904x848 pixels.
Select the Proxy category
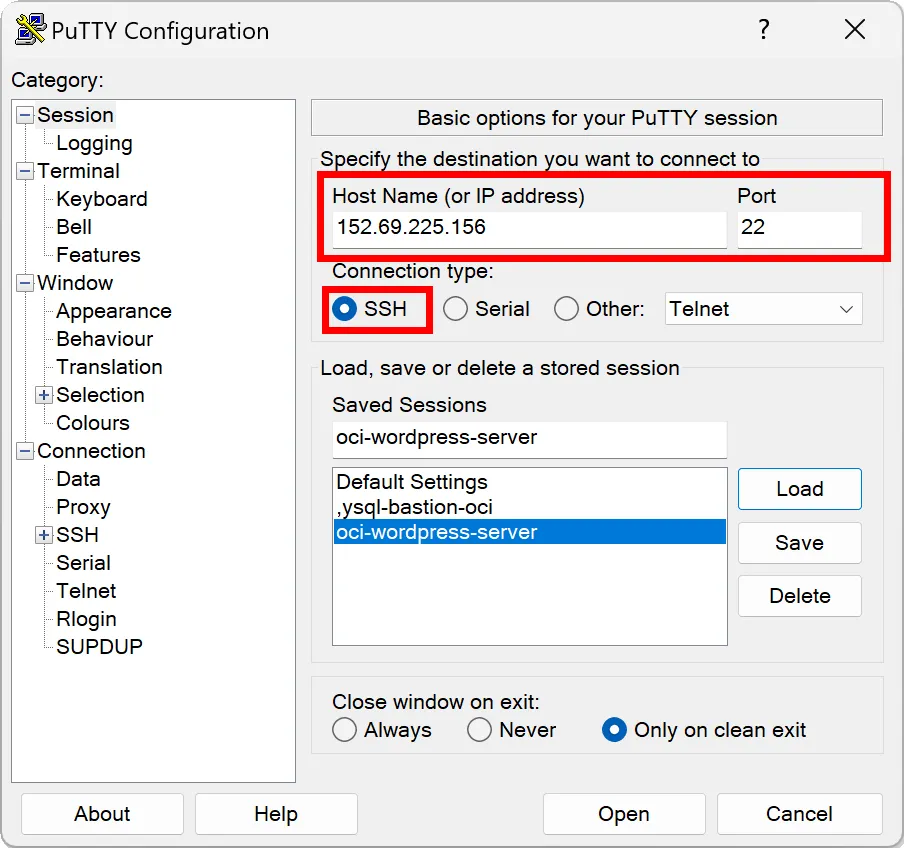coord(83,507)
